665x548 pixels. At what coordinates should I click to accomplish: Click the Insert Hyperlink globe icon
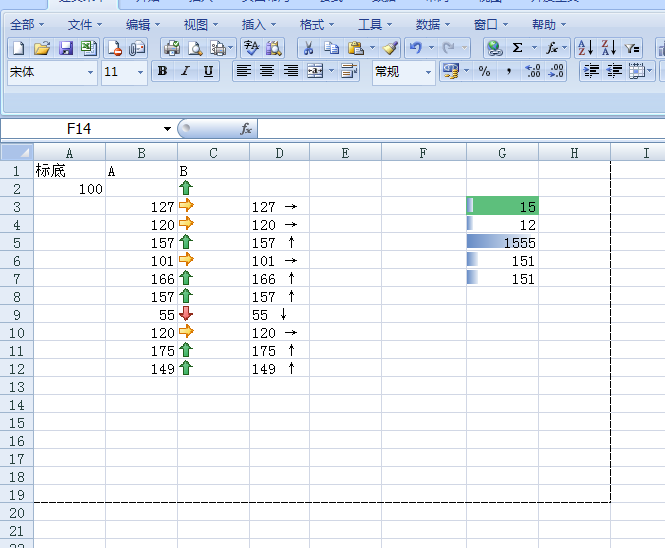tap(494, 48)
